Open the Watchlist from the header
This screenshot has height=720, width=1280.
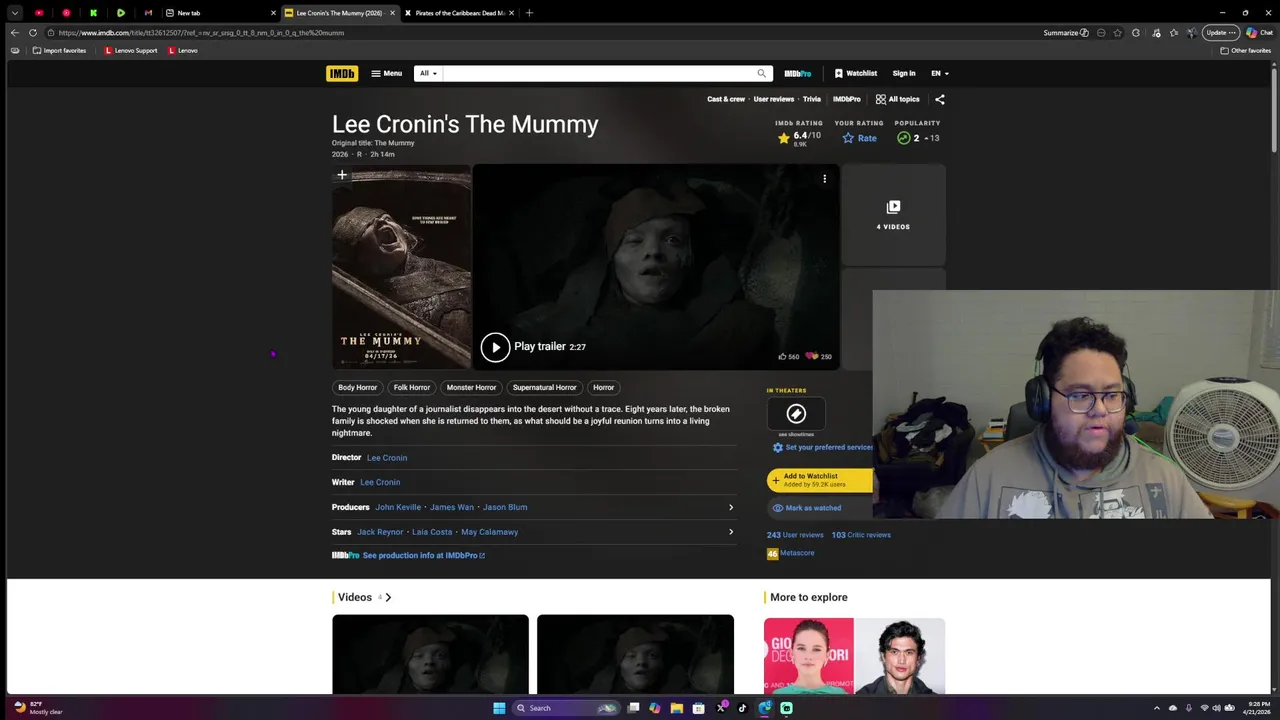pyautogui.click(x=855, y=73)
